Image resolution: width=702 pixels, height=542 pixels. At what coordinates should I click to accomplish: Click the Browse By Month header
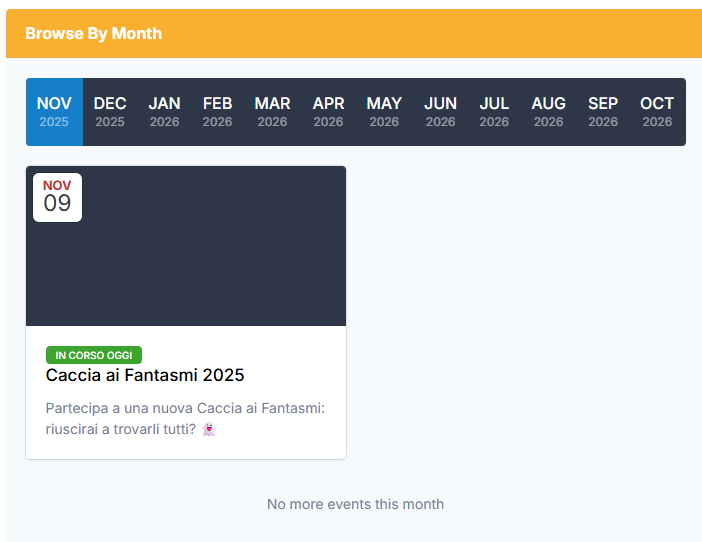[x=93, y=33]
